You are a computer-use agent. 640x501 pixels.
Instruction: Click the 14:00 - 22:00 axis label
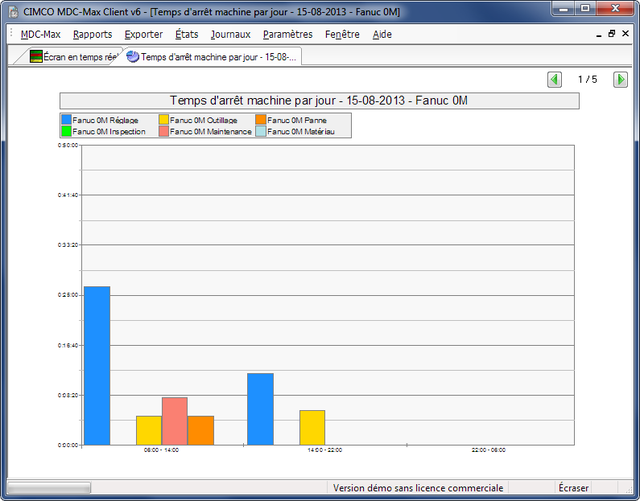tap(325, 450)
